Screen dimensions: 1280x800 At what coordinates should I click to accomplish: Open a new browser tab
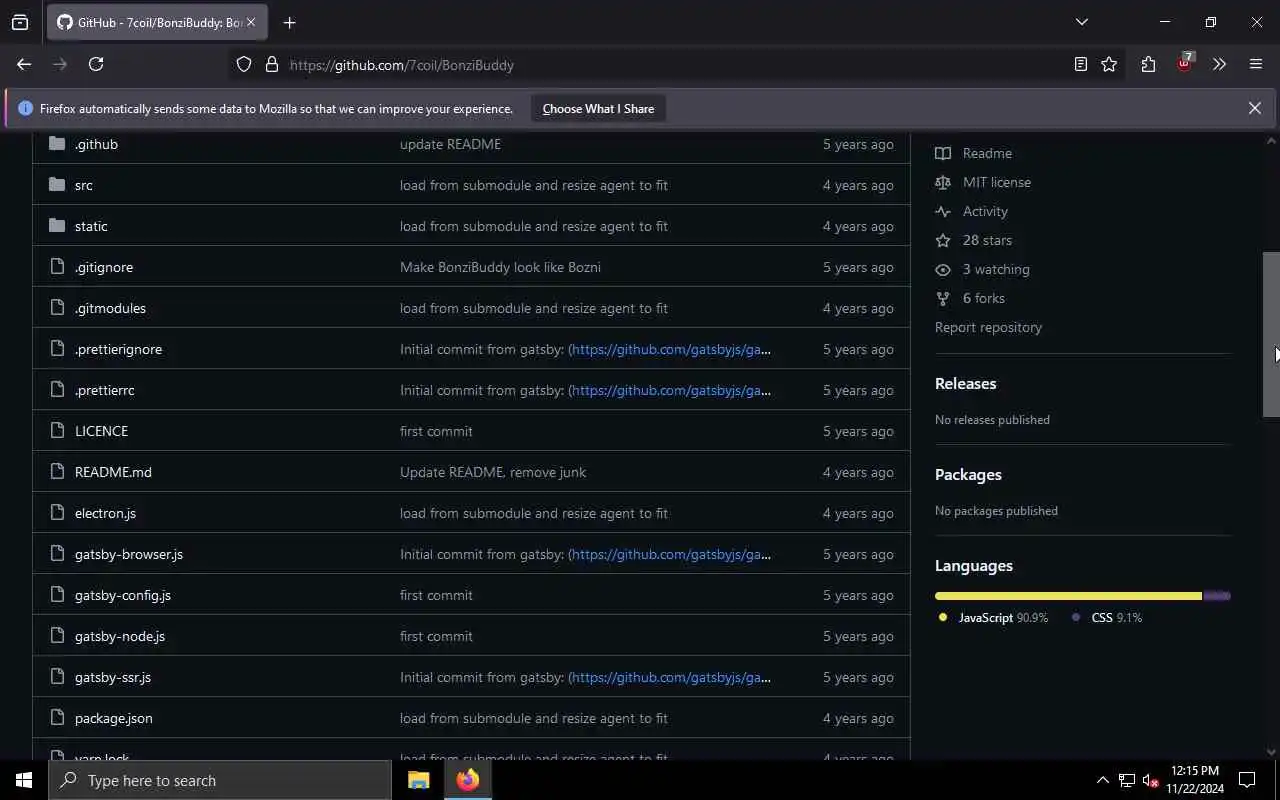[289, 22]
